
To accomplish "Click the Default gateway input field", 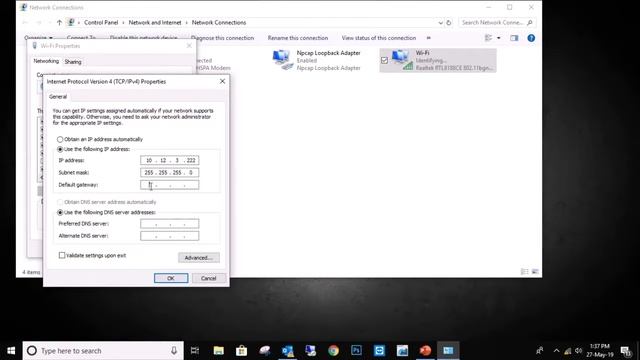I will pyautogui.click(x=169, y=185).
